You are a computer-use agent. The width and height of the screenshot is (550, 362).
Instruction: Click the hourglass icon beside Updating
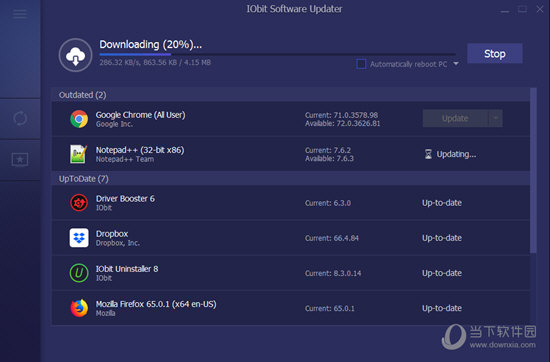pyautogui.click(x=428, y=154)
